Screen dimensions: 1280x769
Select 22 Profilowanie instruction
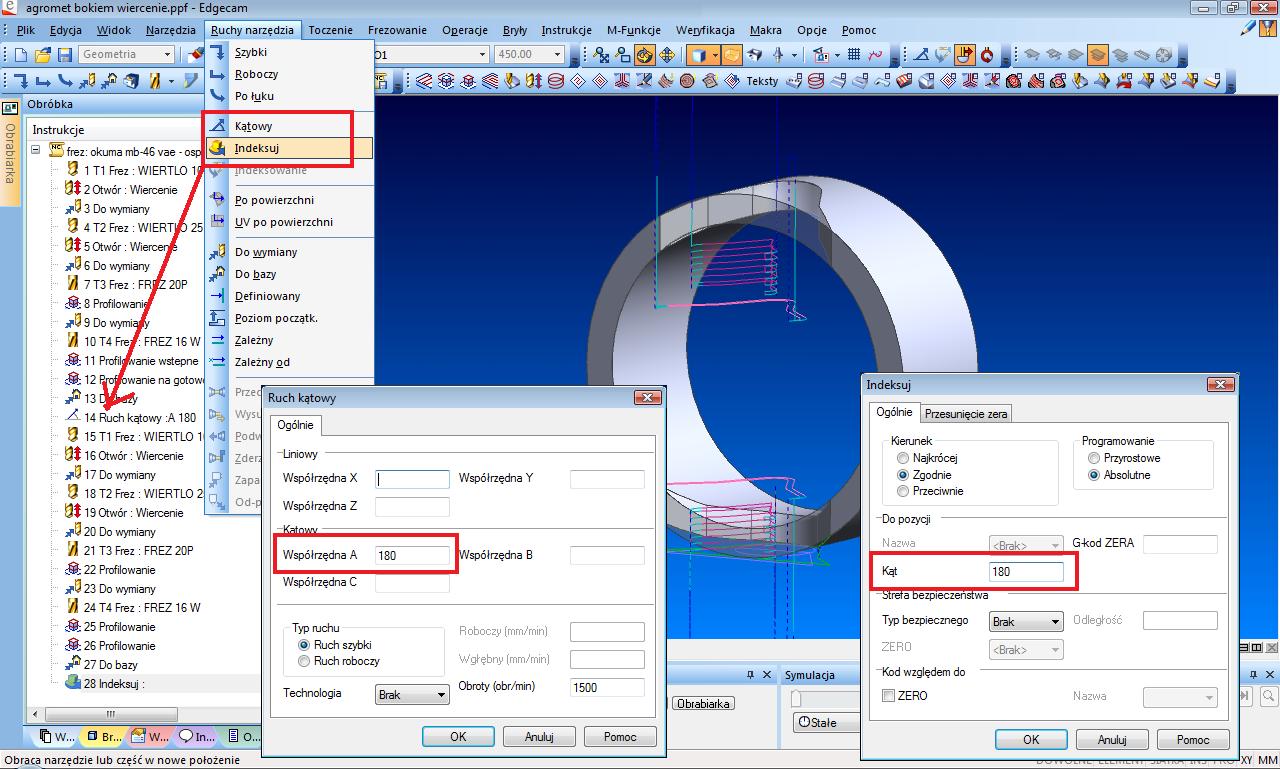(119, 569)
